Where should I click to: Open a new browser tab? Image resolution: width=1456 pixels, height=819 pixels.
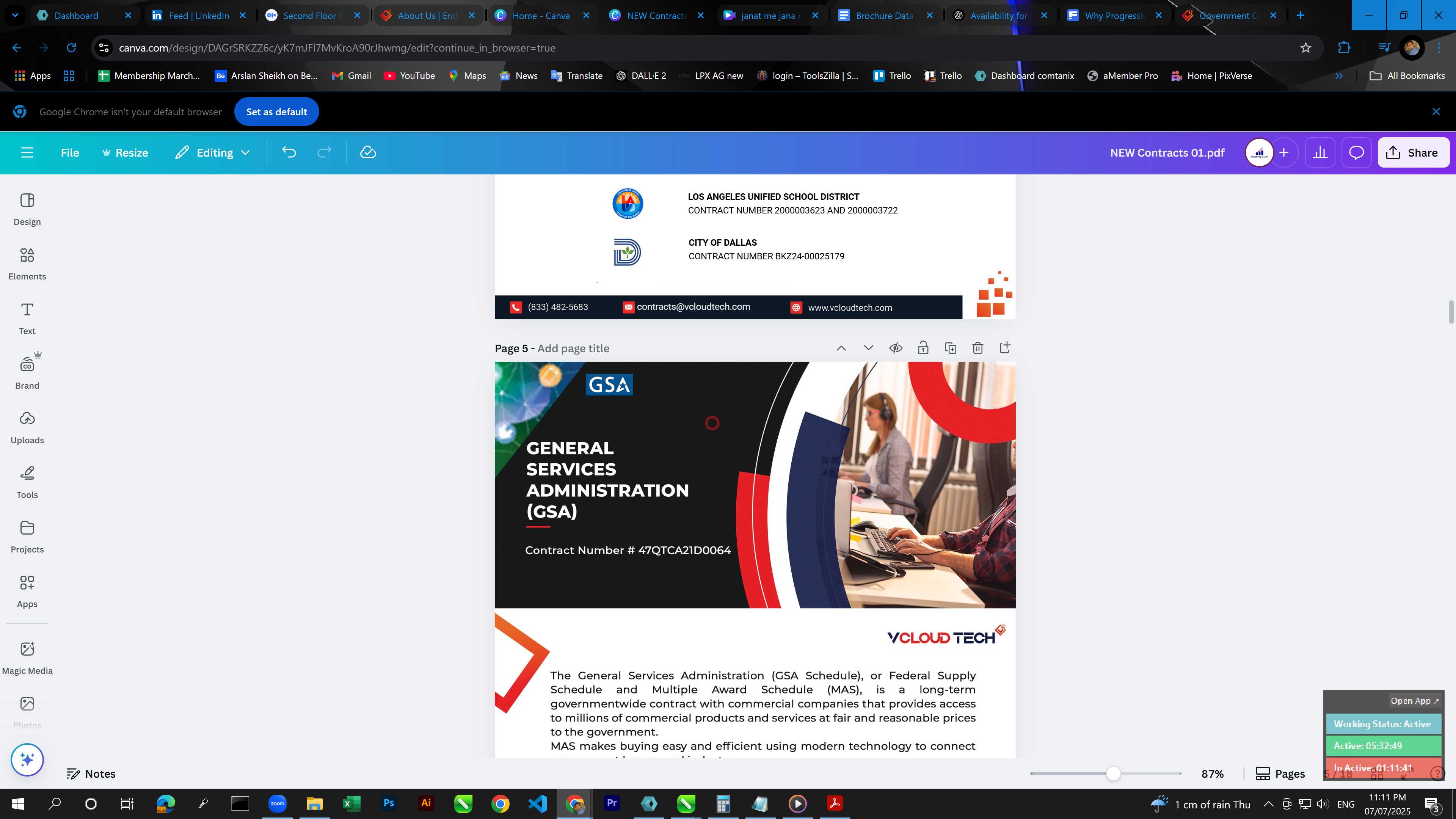point(1300,15)
